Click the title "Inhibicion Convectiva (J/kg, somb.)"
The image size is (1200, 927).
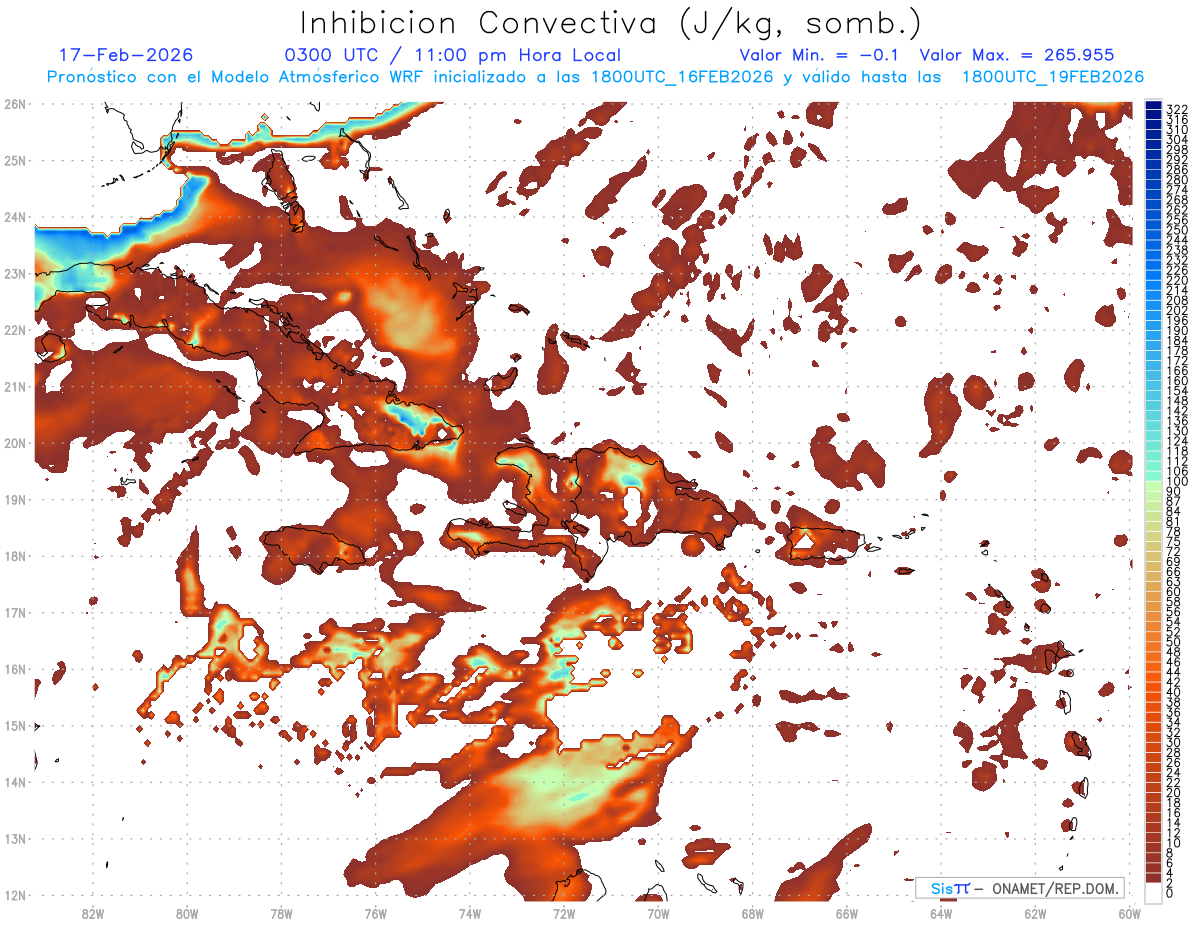(610, 24)
